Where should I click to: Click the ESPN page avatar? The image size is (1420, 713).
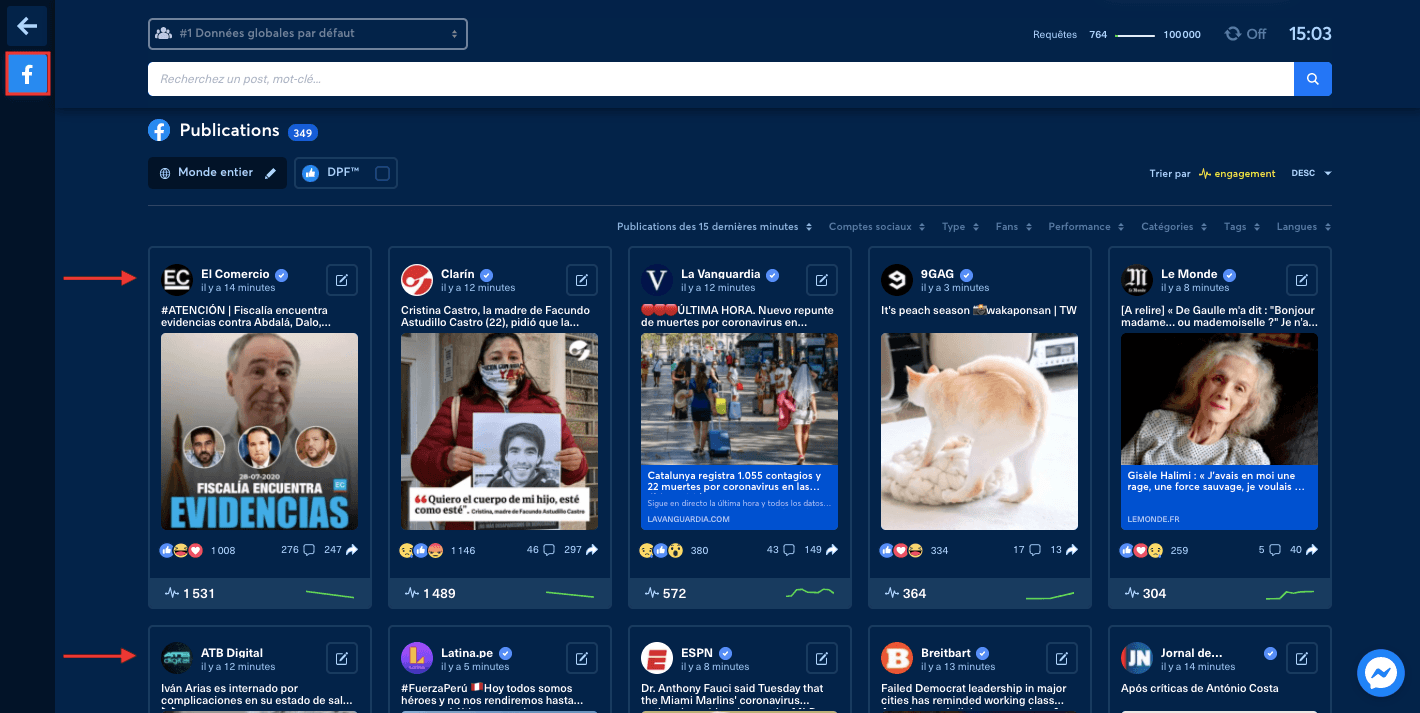[x=657, y=658]
